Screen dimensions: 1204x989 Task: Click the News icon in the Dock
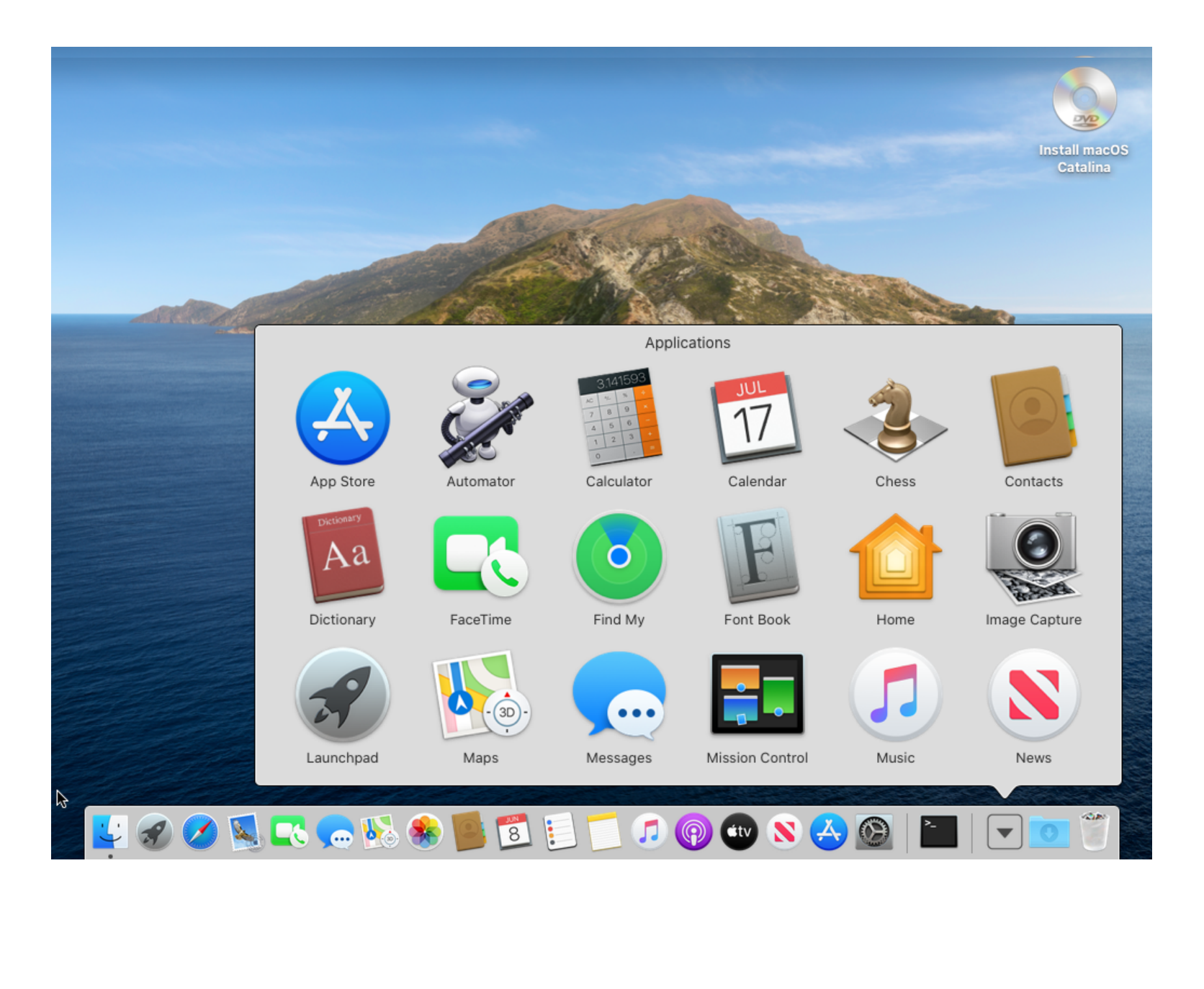point(784,832)
